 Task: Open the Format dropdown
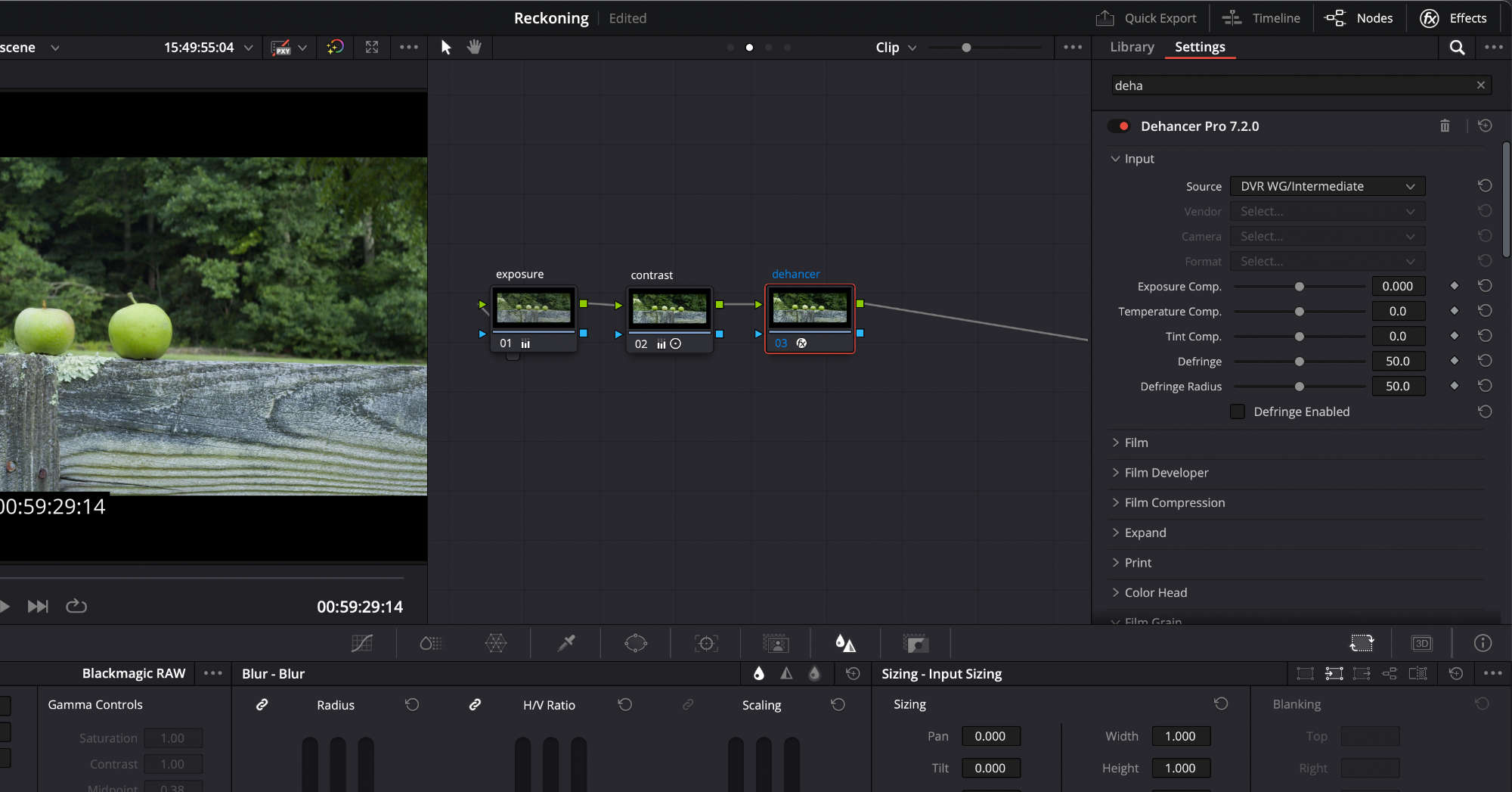(1328, 261)
